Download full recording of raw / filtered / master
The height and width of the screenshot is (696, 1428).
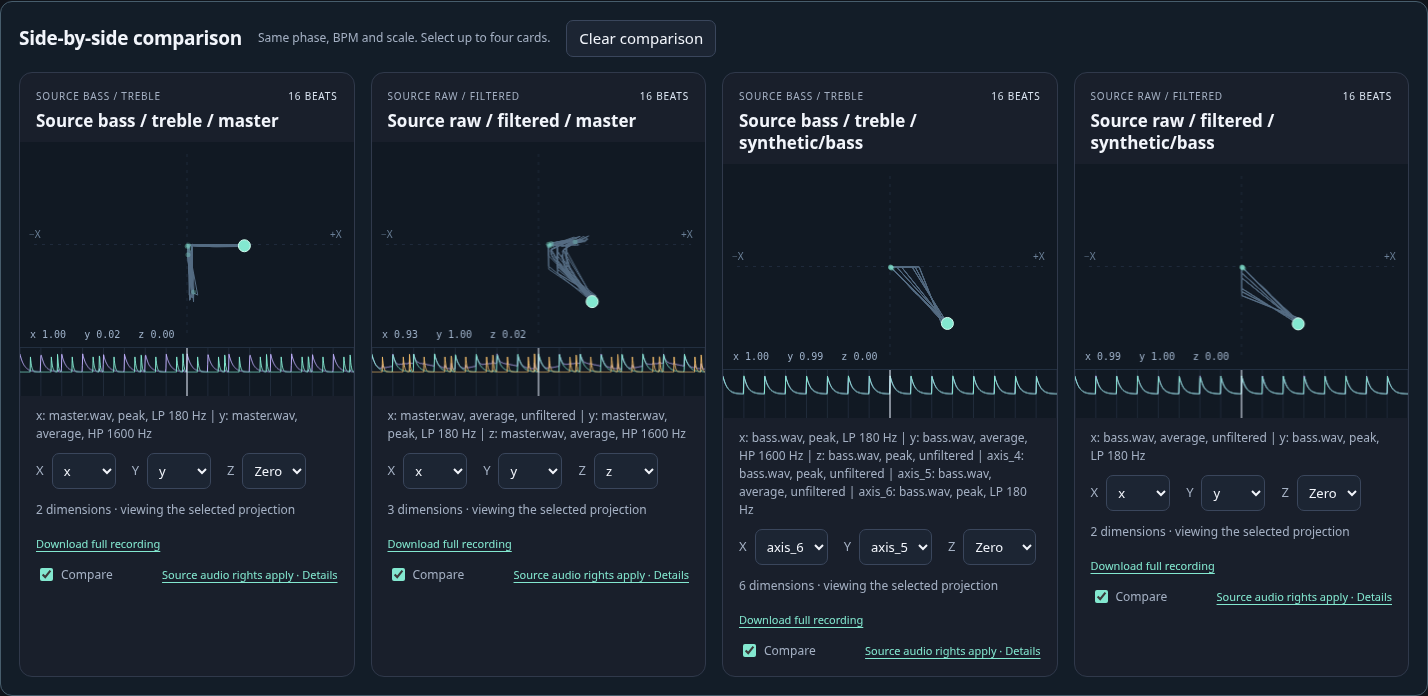click(449, 545)
